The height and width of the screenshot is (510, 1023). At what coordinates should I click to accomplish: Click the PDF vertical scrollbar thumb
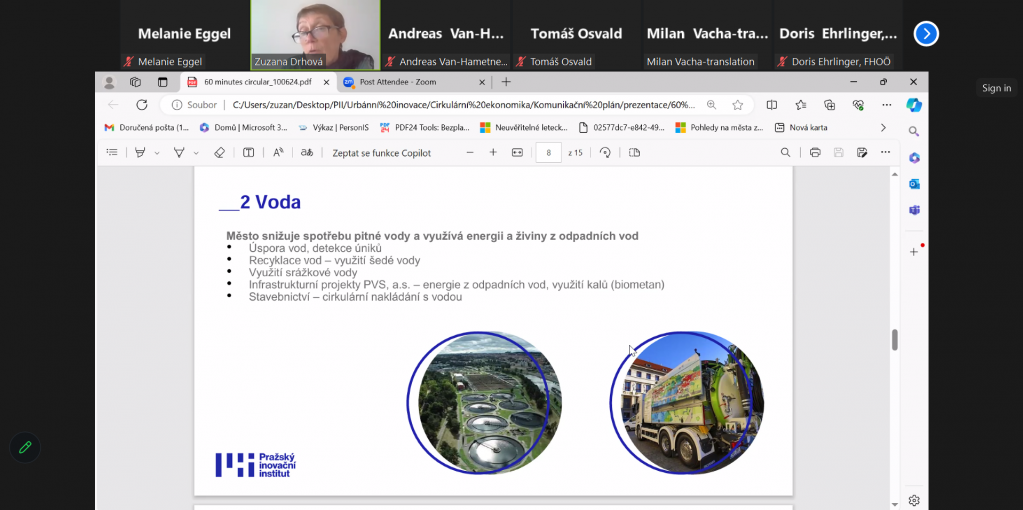(x=895, y=340)
